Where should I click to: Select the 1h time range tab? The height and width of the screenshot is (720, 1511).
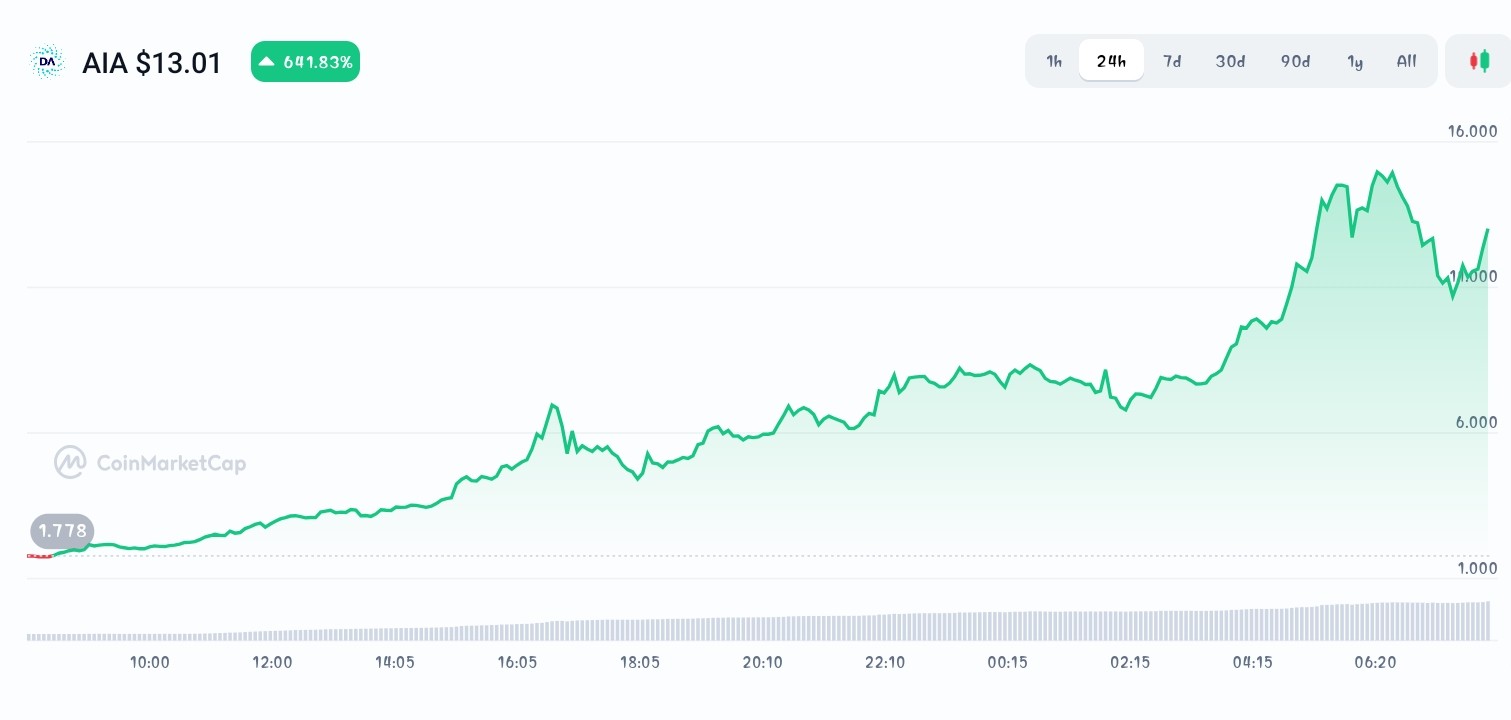[1054, 61]
